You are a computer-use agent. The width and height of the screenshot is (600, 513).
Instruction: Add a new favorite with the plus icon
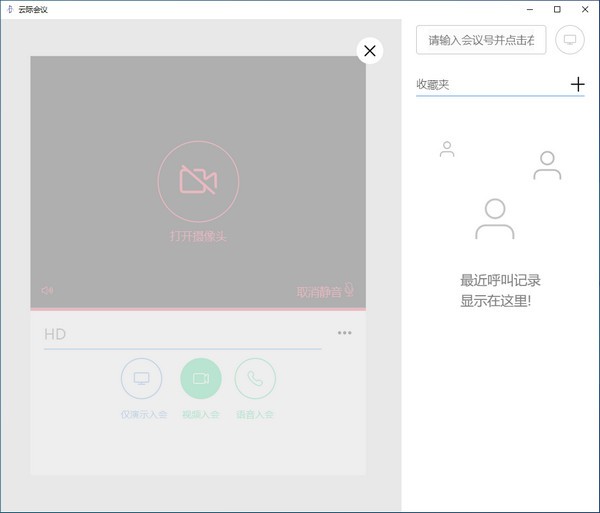coord(577,85)
